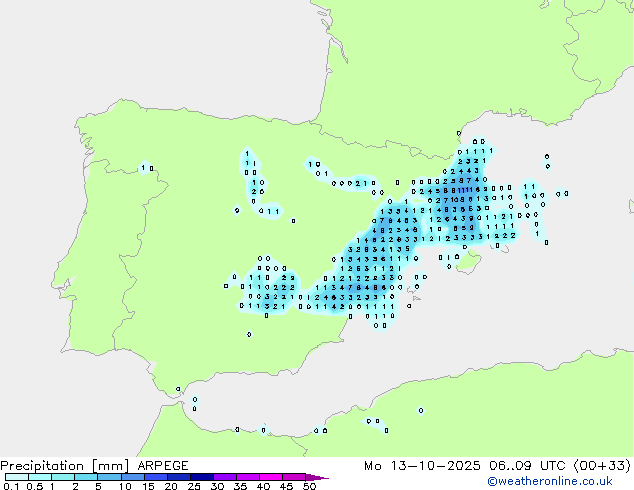
Task: Click the 5–10 mm legend color swatch
Action: coord(109,477)
